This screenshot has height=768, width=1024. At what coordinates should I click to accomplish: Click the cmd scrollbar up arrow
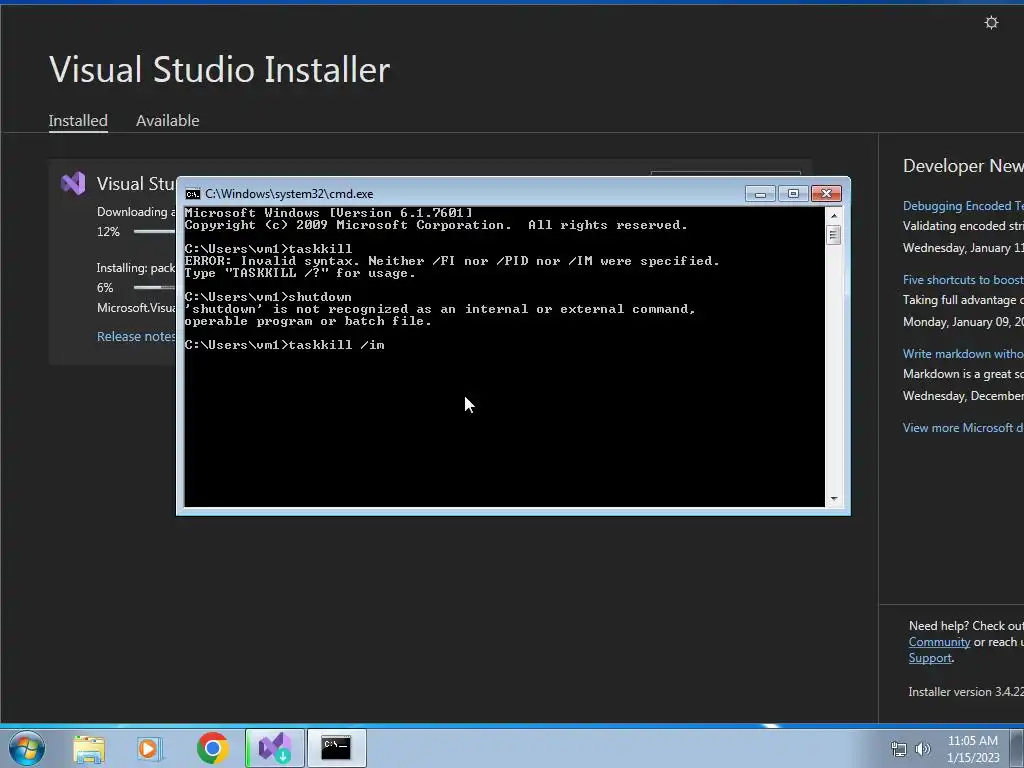pyautogui.click(x=833, y=216)
